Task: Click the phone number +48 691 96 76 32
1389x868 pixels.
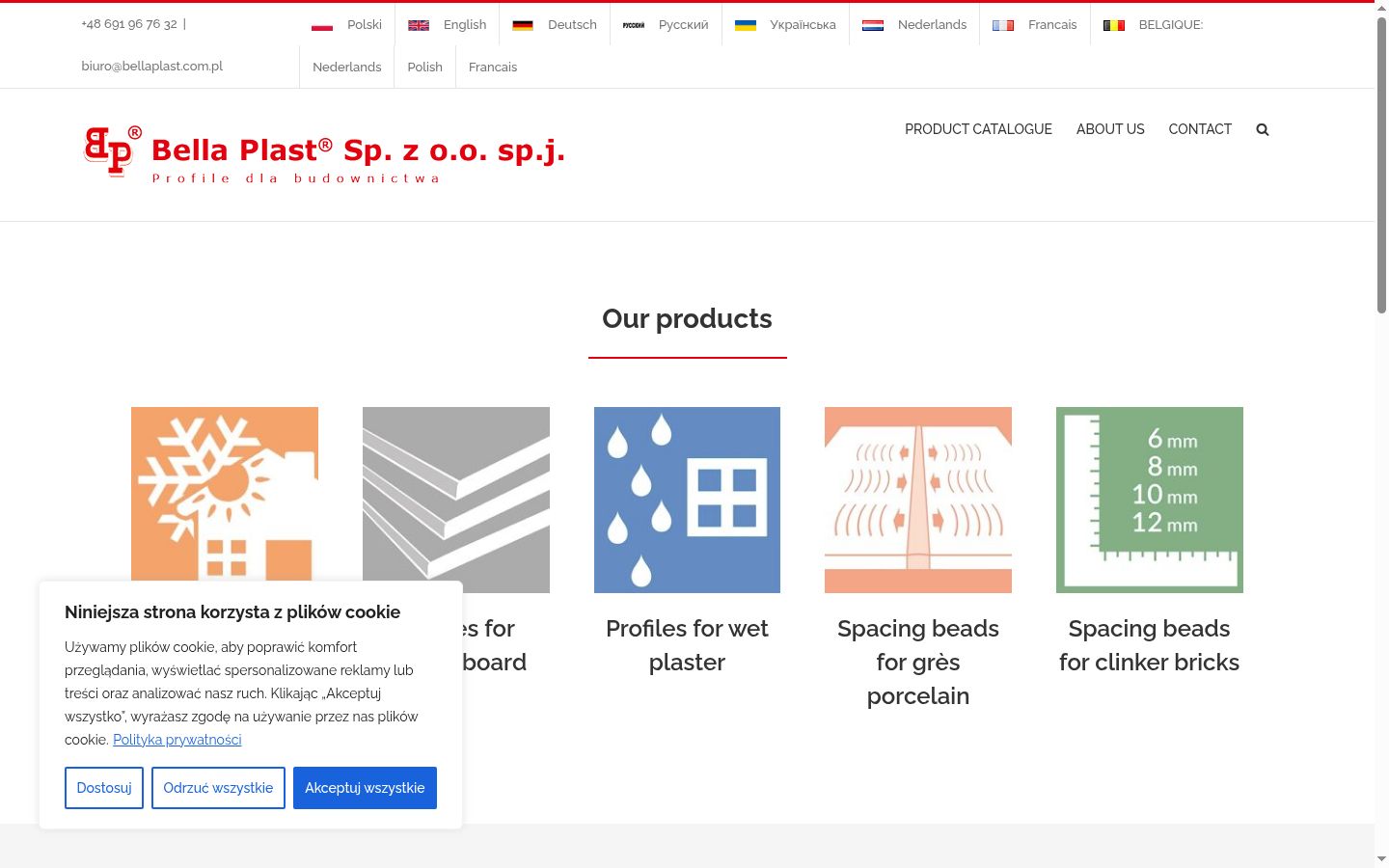Action: click(x=129, y=24)
